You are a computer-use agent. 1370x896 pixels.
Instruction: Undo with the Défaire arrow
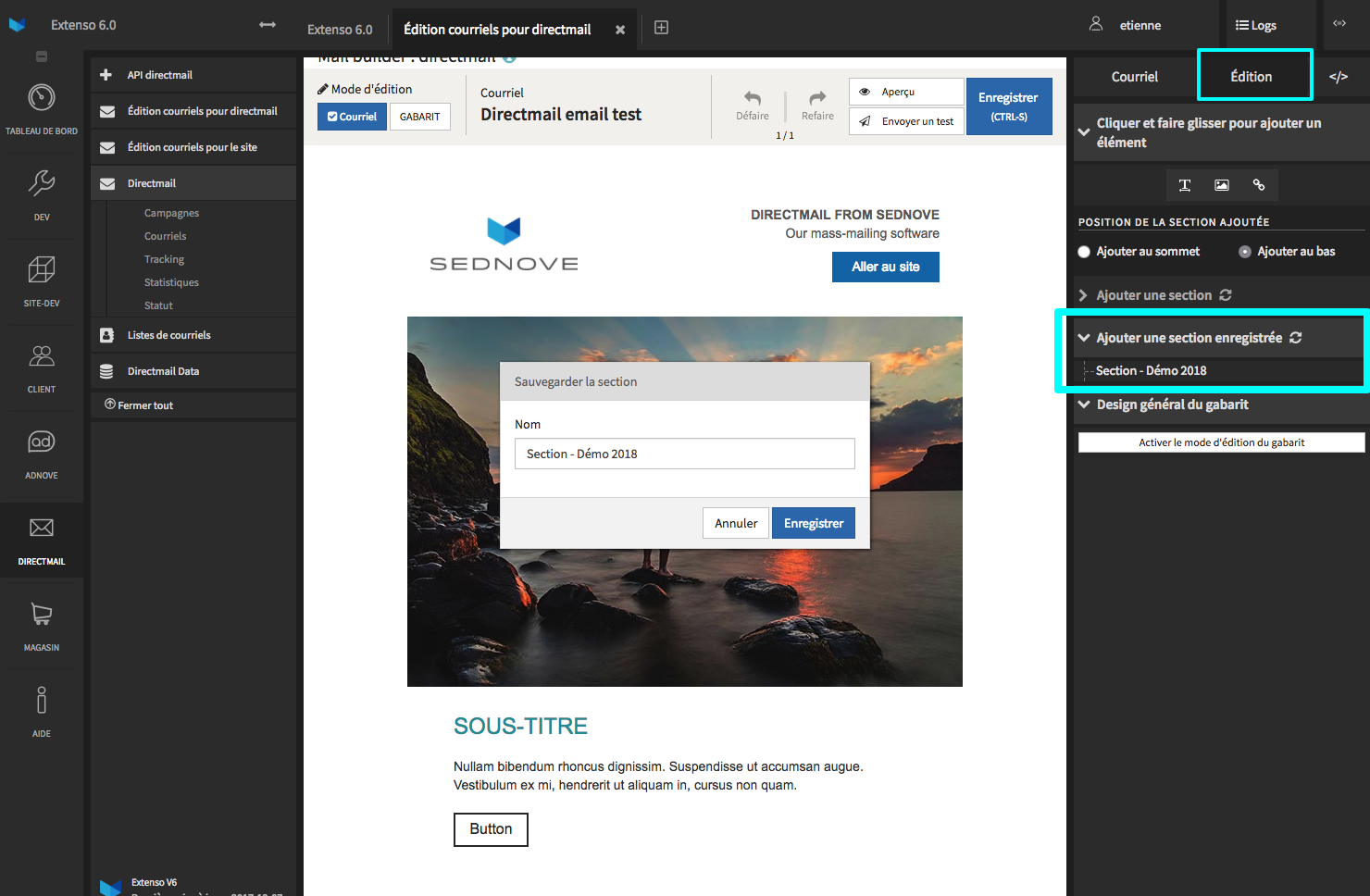click(753, 105)
